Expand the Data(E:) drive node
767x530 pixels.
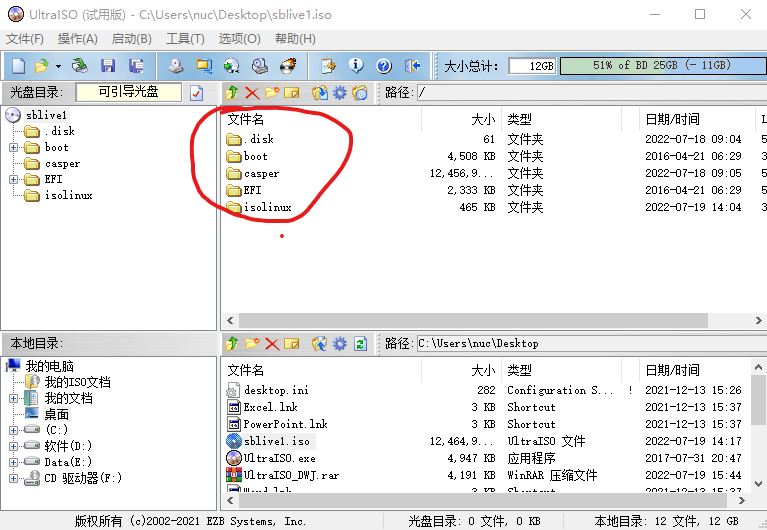[13, 462]
